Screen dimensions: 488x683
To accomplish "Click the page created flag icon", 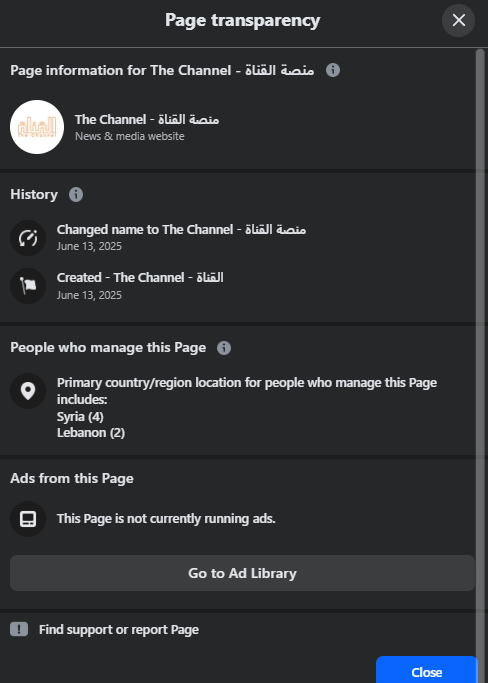I will [x=28, y=286].
